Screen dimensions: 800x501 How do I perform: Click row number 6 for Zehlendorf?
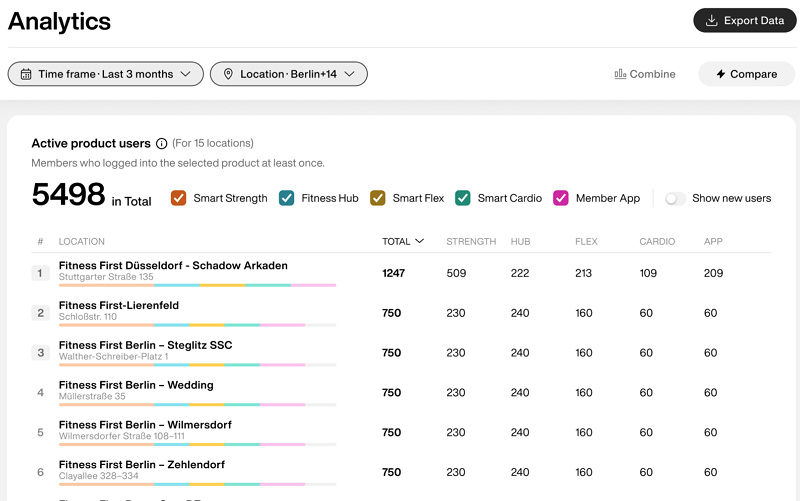click(x=40, y=472)
